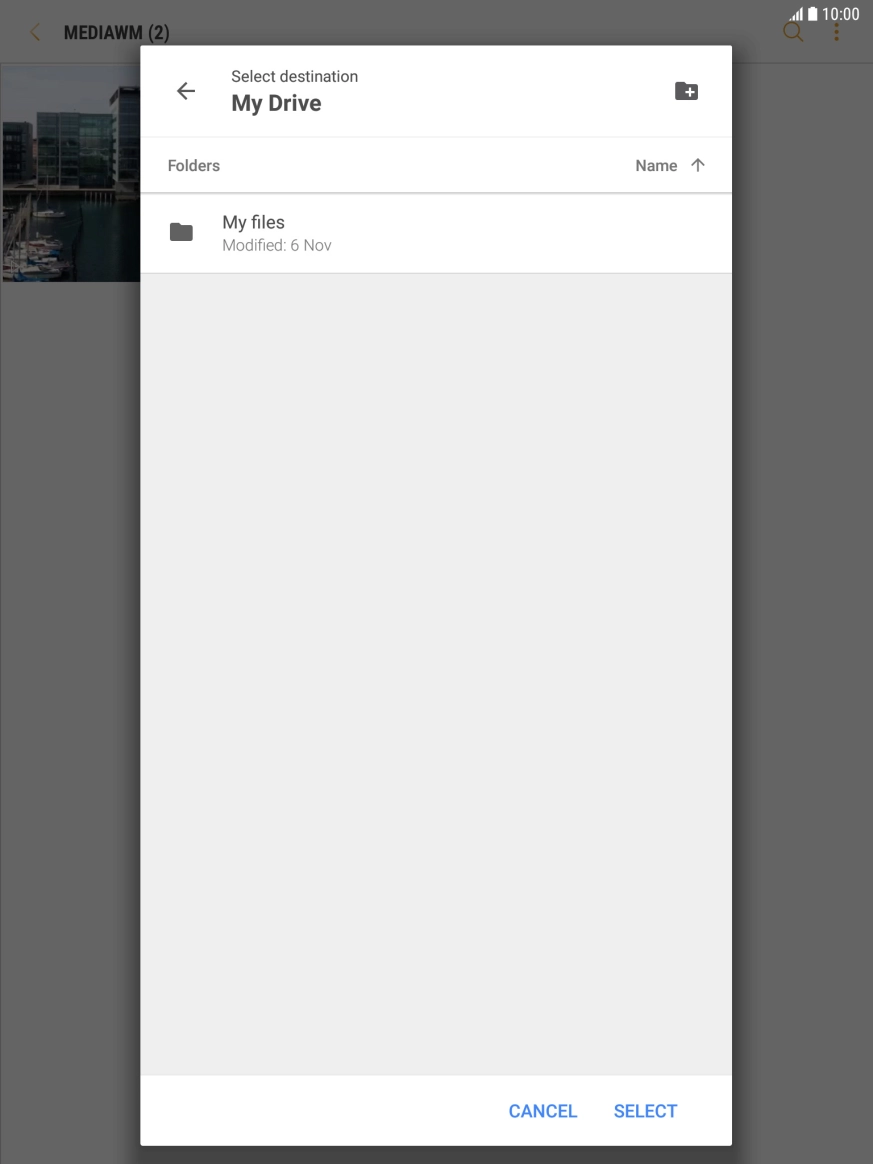Open the overflow menu with three dots
873x1164 pixels.
point(837,31)
